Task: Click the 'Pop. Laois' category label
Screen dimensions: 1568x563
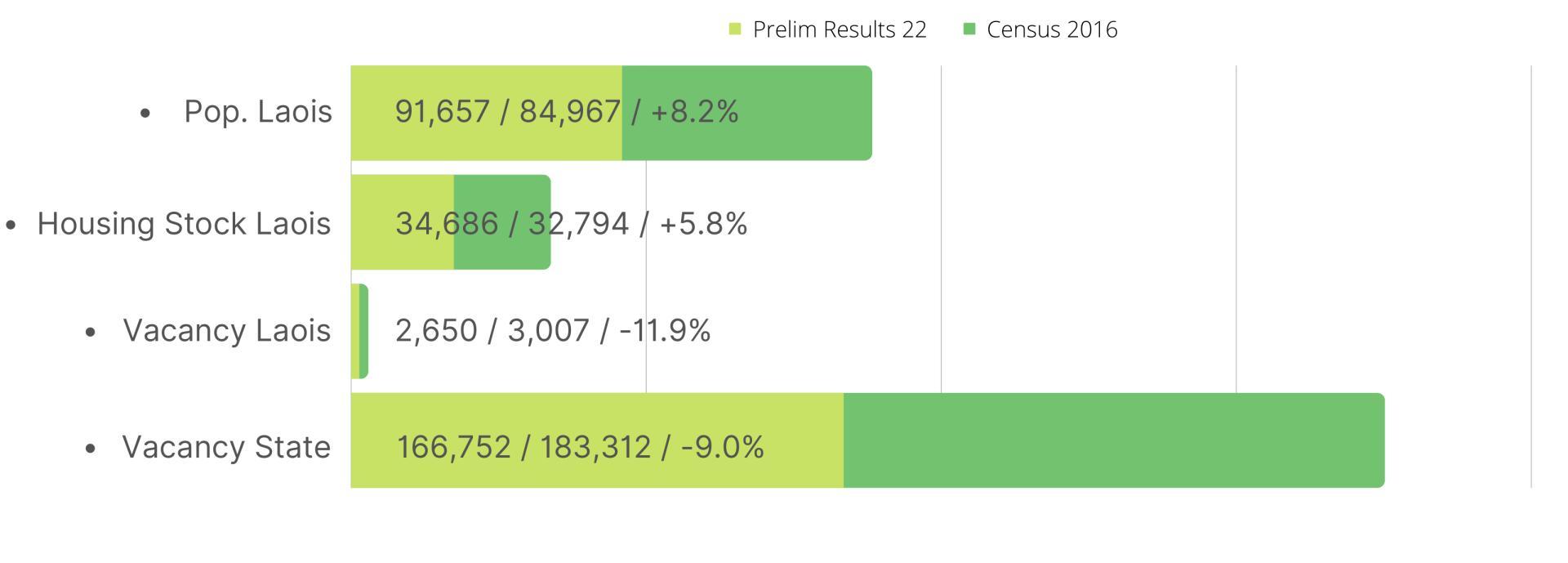Action: coord(257,111)
